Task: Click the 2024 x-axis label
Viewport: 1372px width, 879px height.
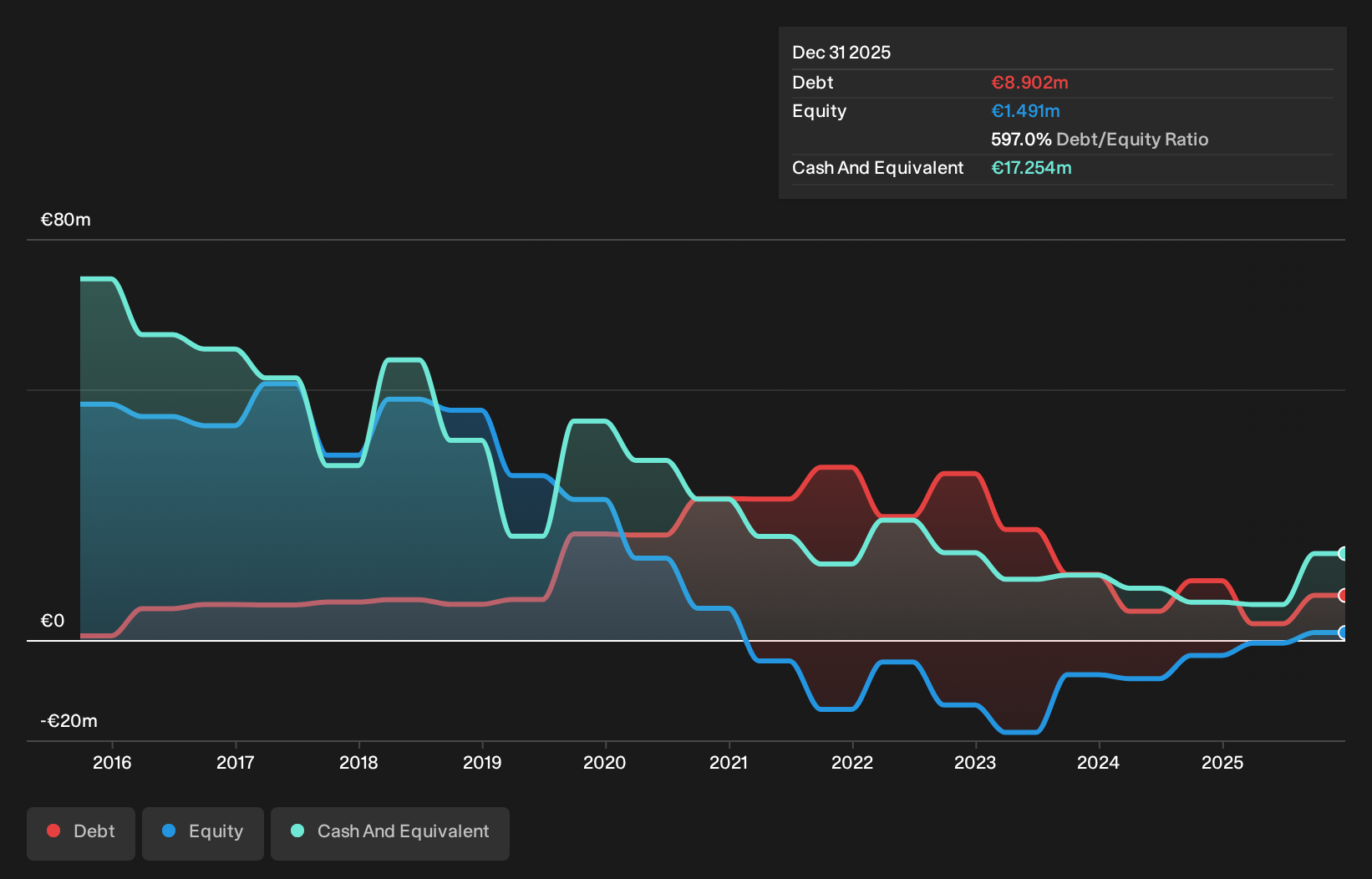Action: [x=1098, y=762]
